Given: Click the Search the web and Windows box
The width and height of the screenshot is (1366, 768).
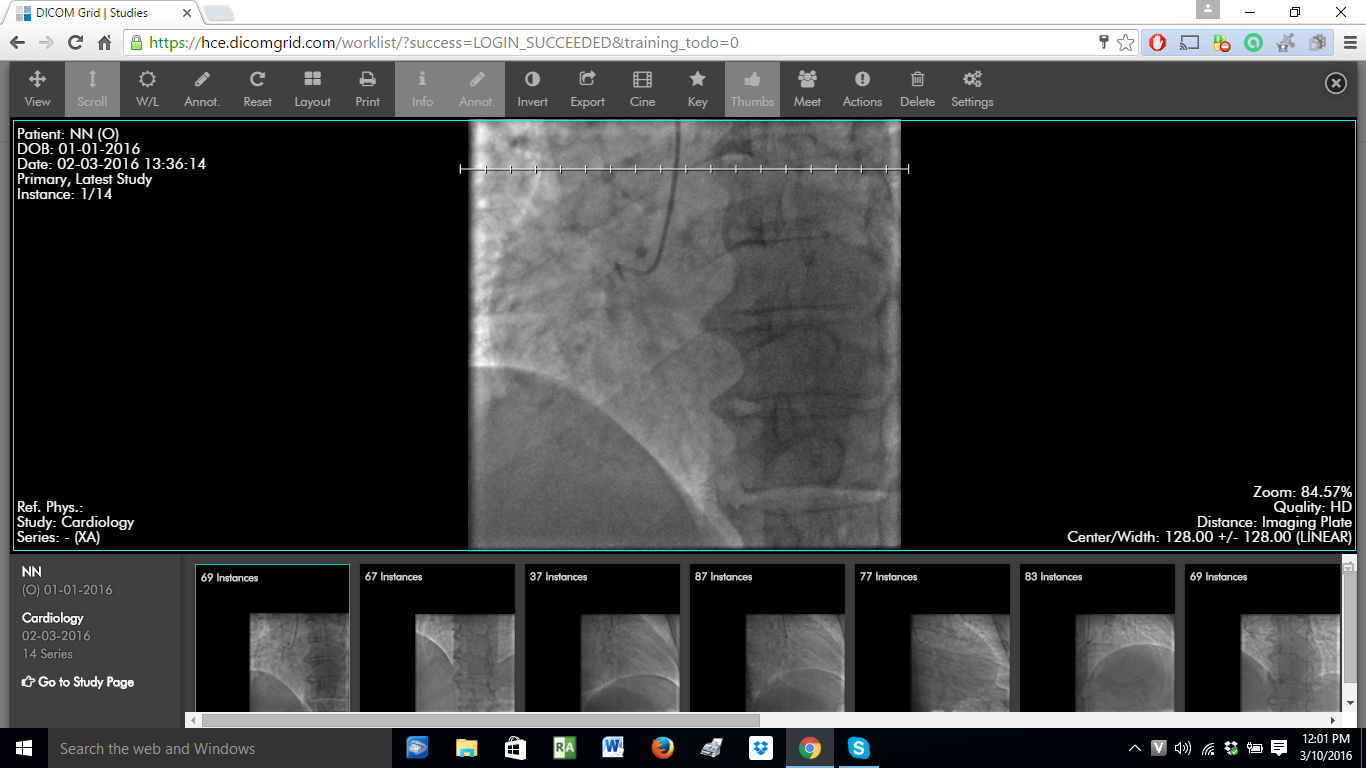Looking at the screenshot, I should (x=220, y=748).
